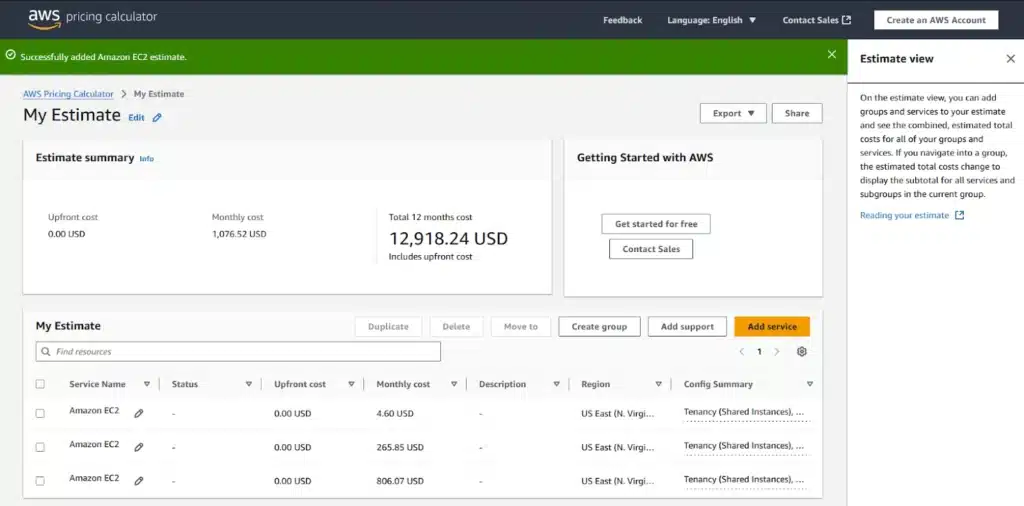Sort by Monthly cost column arrow

click(x=454, y=384)
